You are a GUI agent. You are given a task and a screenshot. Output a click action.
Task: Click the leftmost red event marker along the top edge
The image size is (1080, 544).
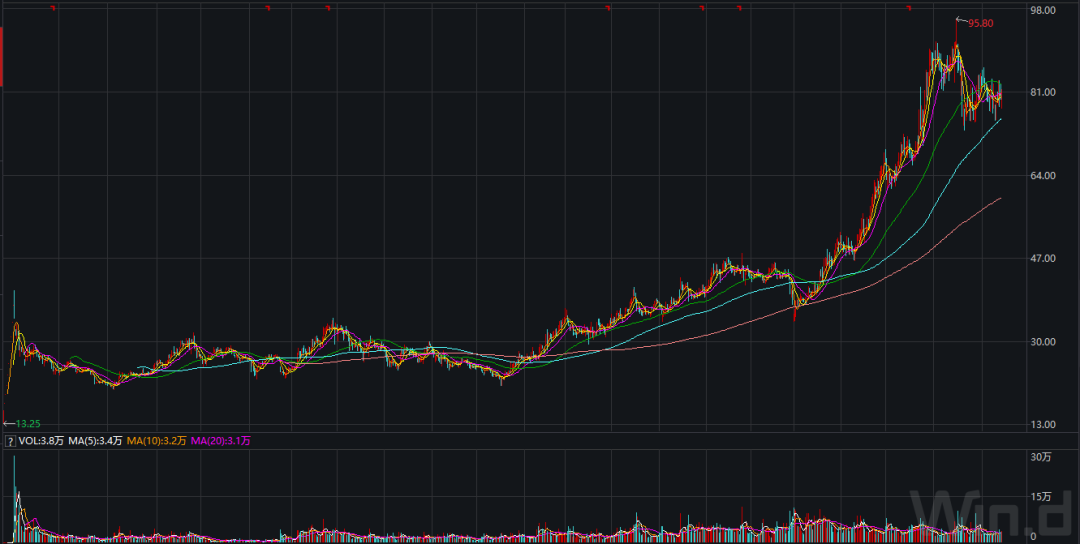point(53,8)
